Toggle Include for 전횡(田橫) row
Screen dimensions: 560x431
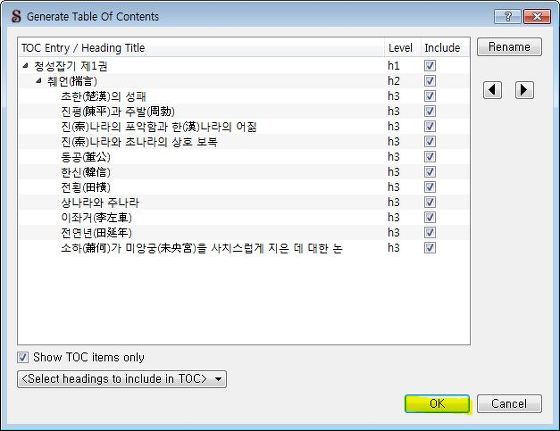pos(430,187)
